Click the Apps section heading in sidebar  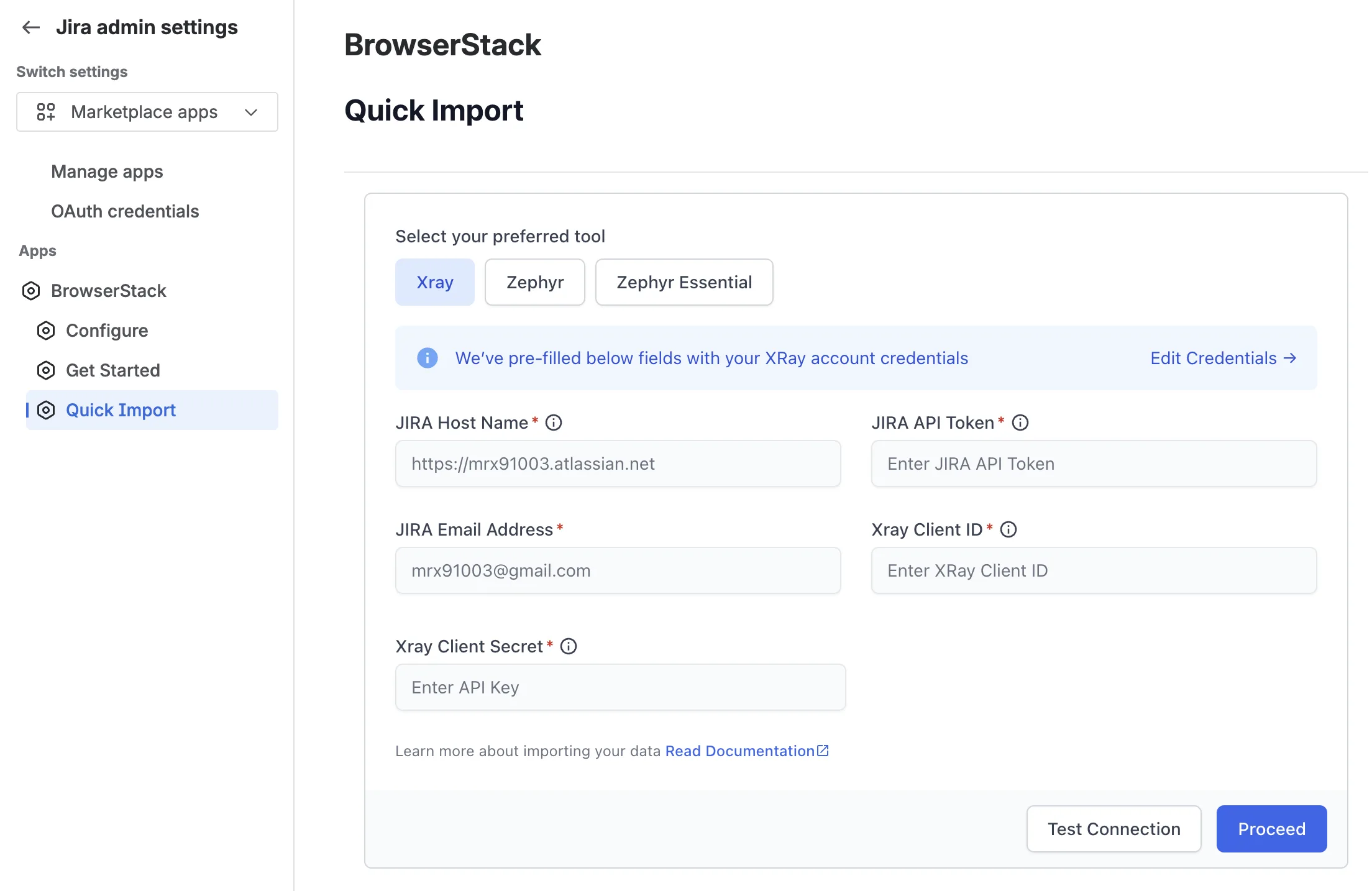[37, 251]
